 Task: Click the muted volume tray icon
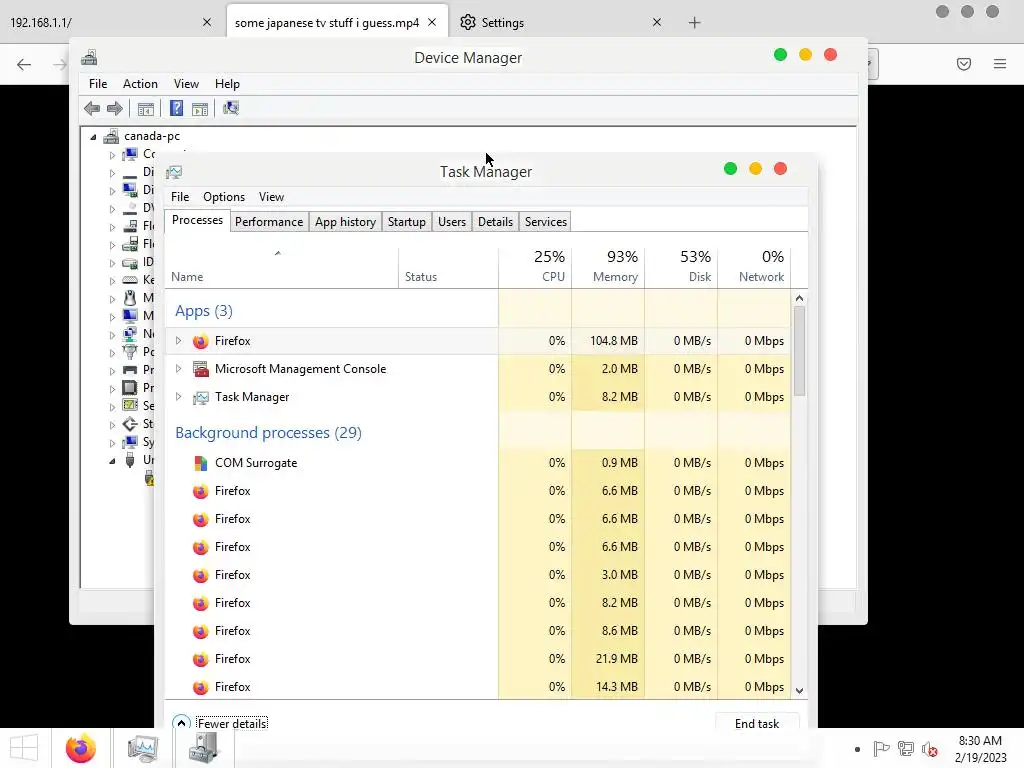tap(929, 748)
